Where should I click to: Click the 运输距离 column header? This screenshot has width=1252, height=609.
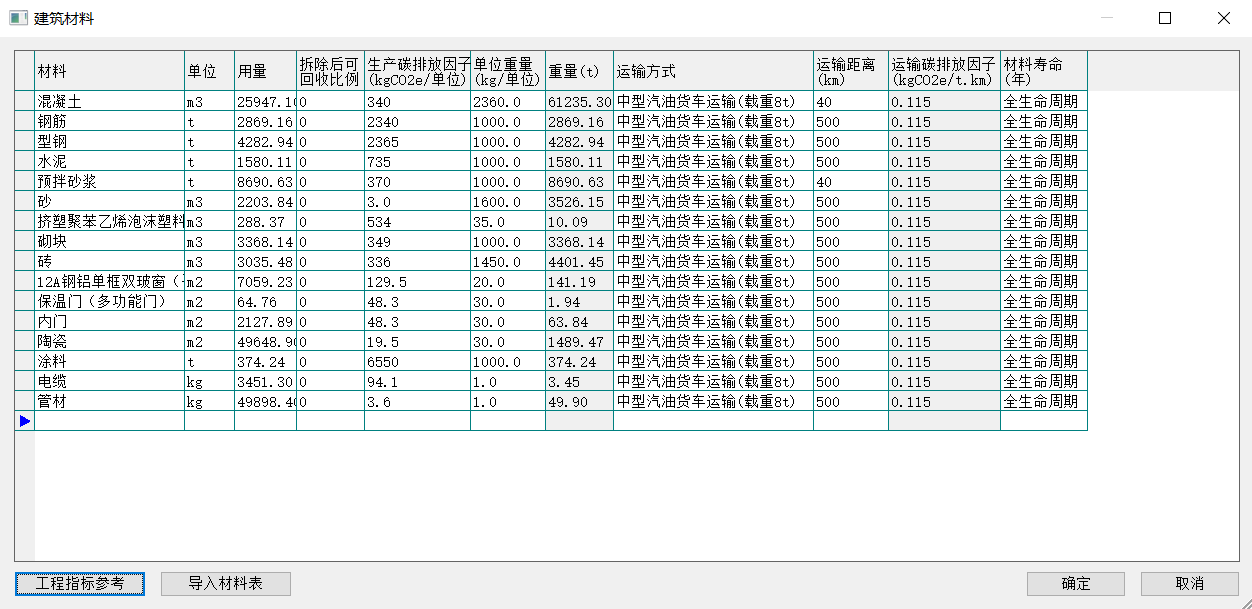click(x=850, y=71)
